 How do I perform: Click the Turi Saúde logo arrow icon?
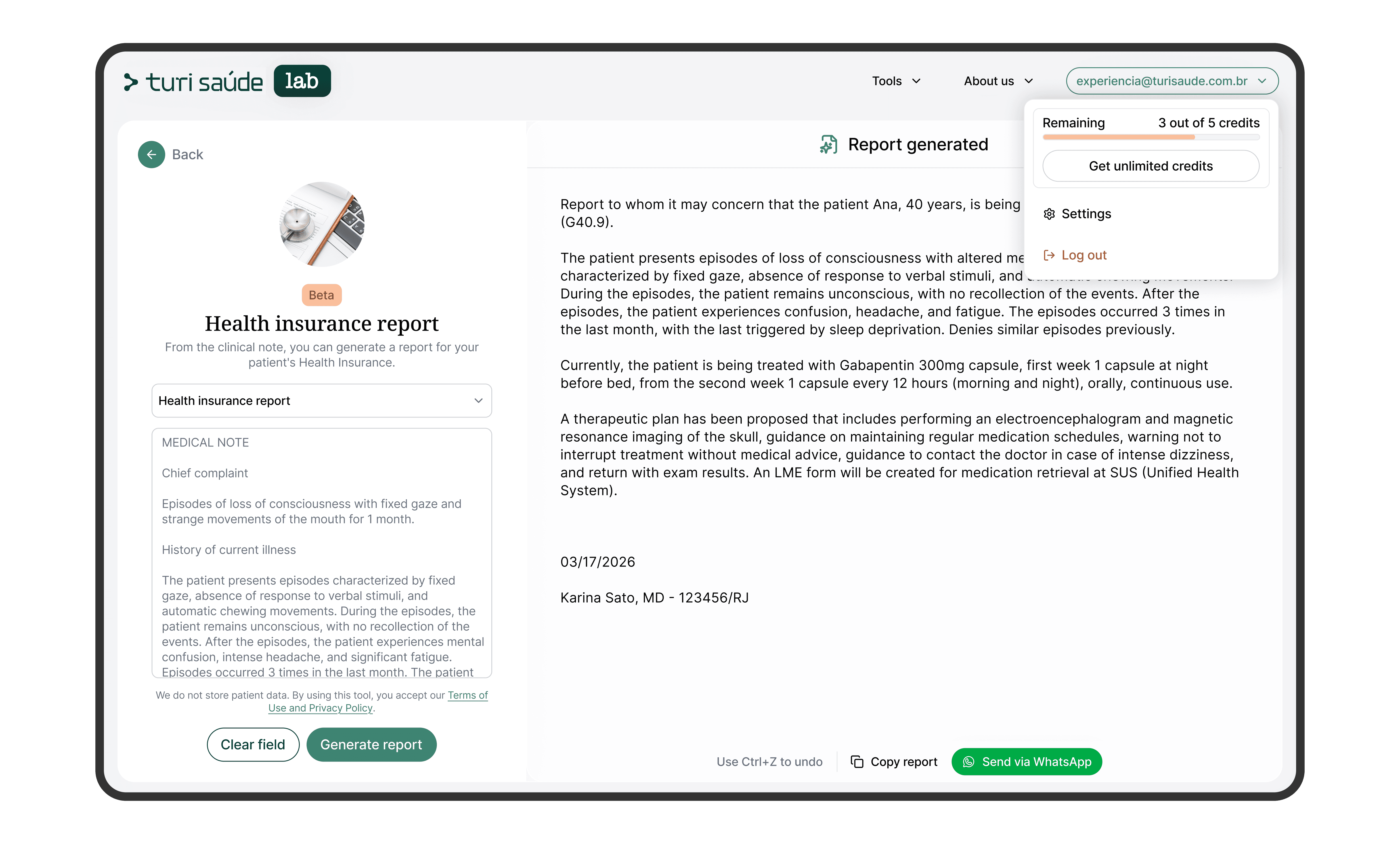pos(131,82)
